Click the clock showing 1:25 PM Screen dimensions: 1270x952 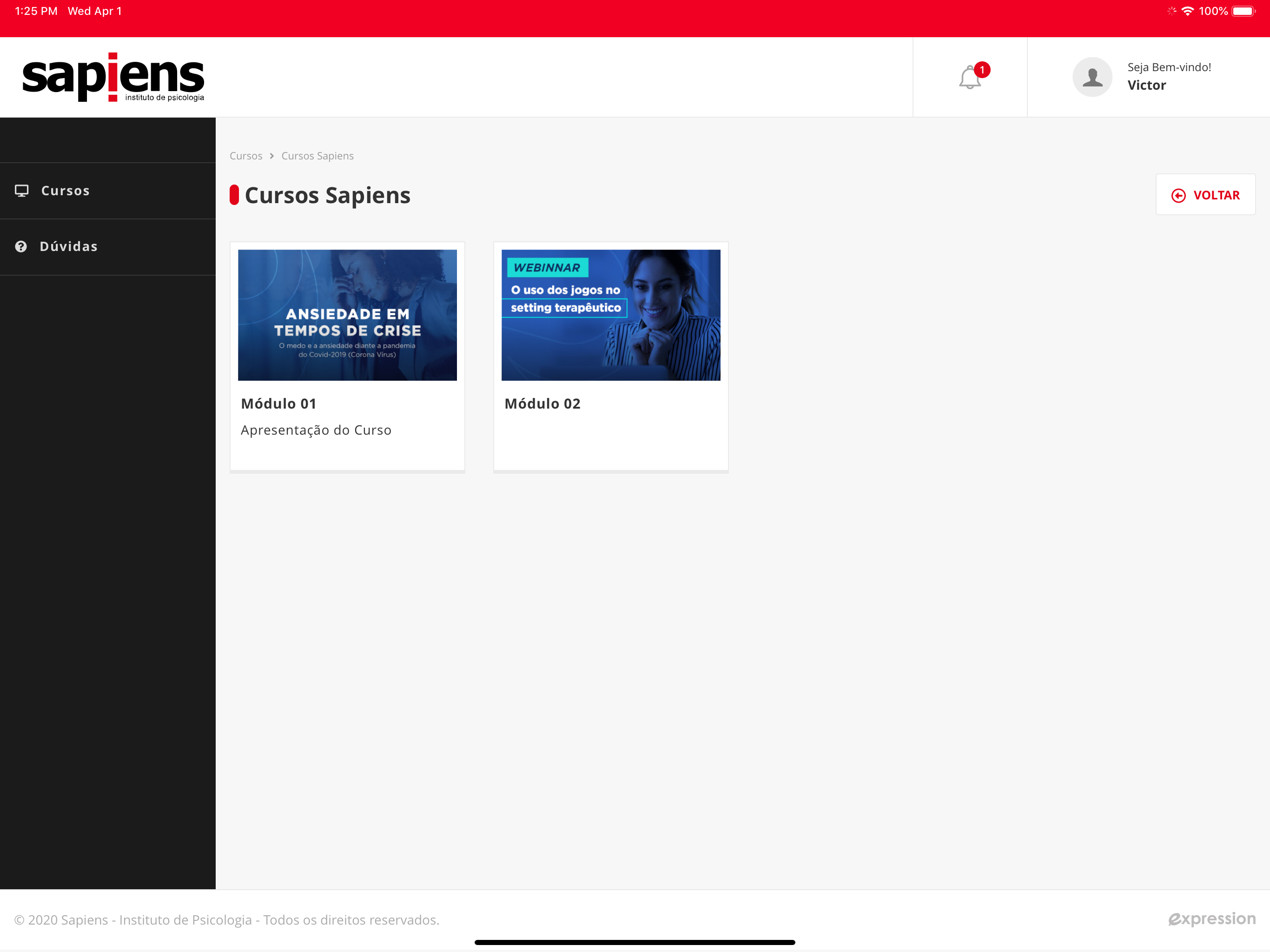36,11
